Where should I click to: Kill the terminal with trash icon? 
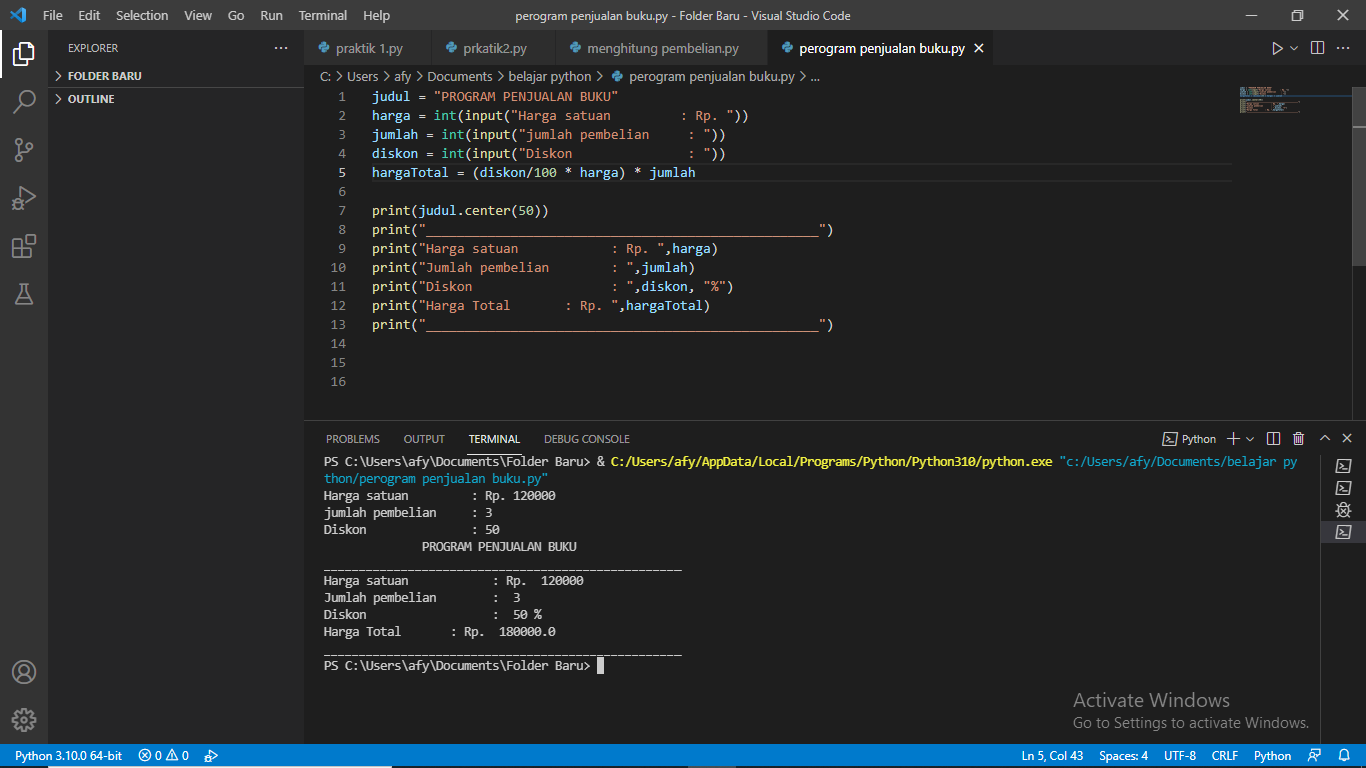[1298, 439]
